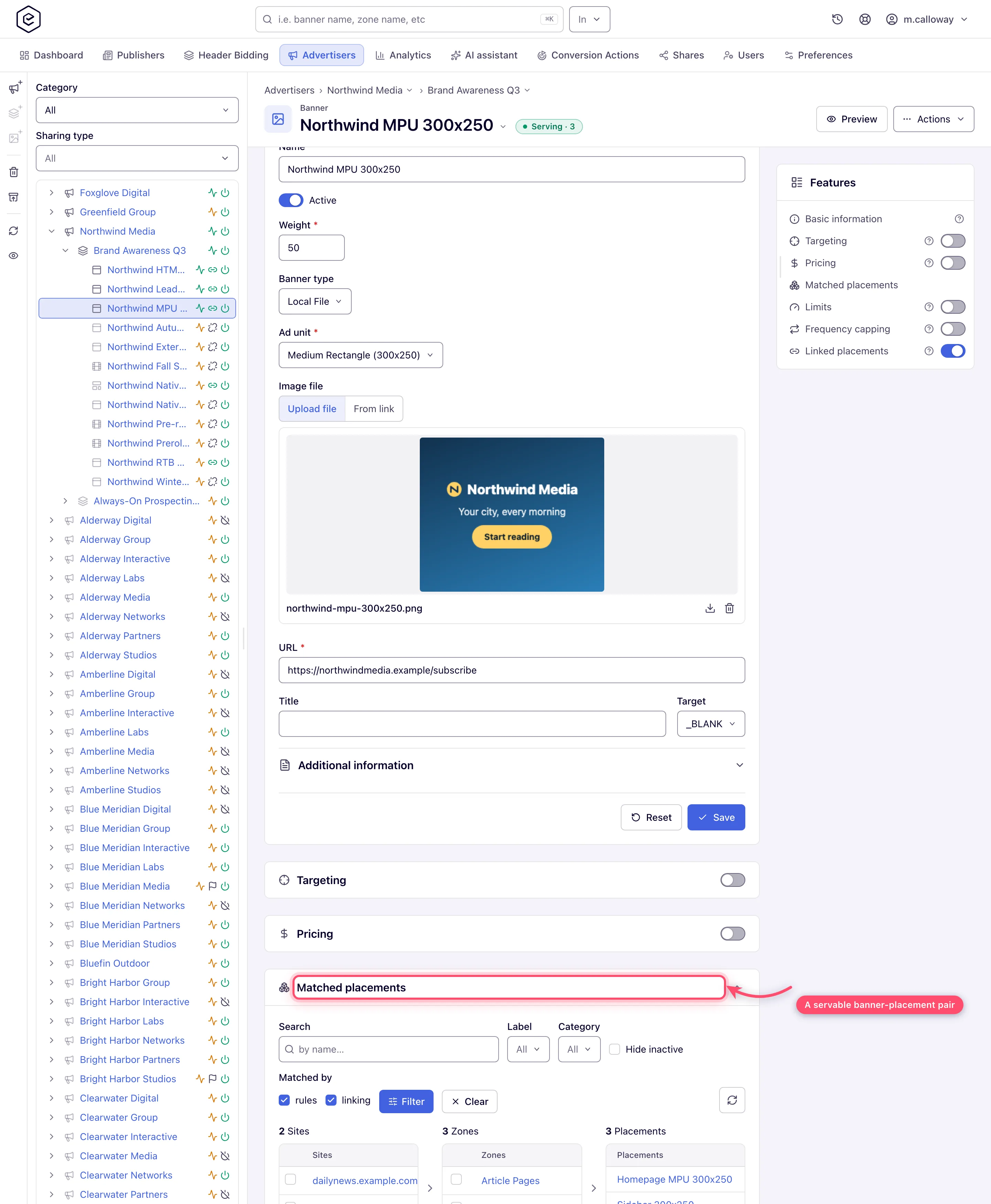The height and width of the screenshot is (1204, 991).
Task: Click the URL input field
Action: (x=511, y=670)
